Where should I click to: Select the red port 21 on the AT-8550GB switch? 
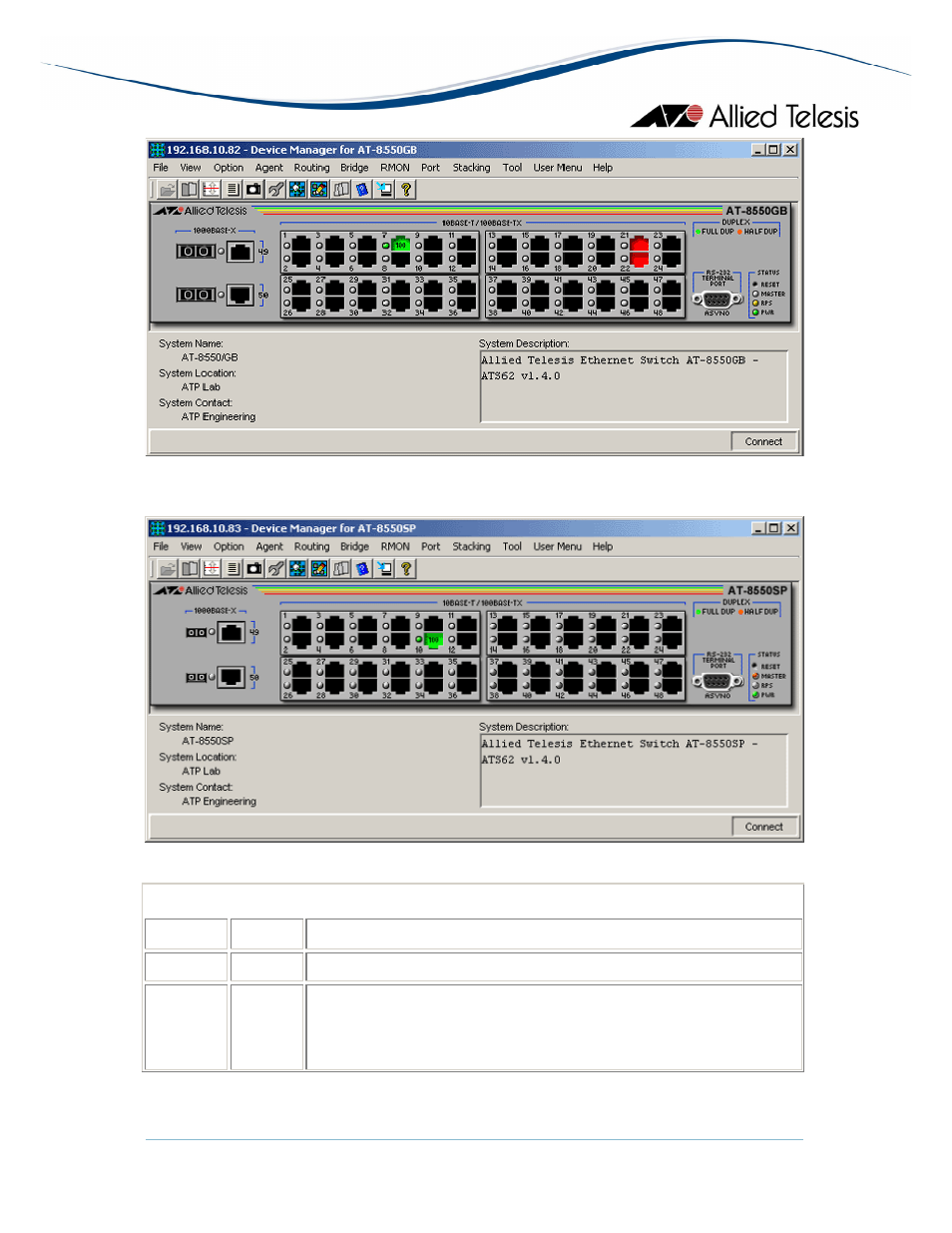(x=640, y=245)
